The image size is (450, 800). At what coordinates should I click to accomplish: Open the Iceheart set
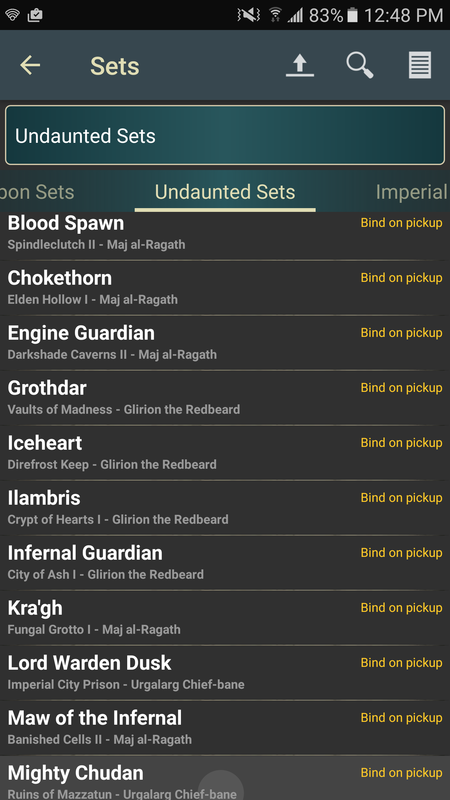[225, 453]
